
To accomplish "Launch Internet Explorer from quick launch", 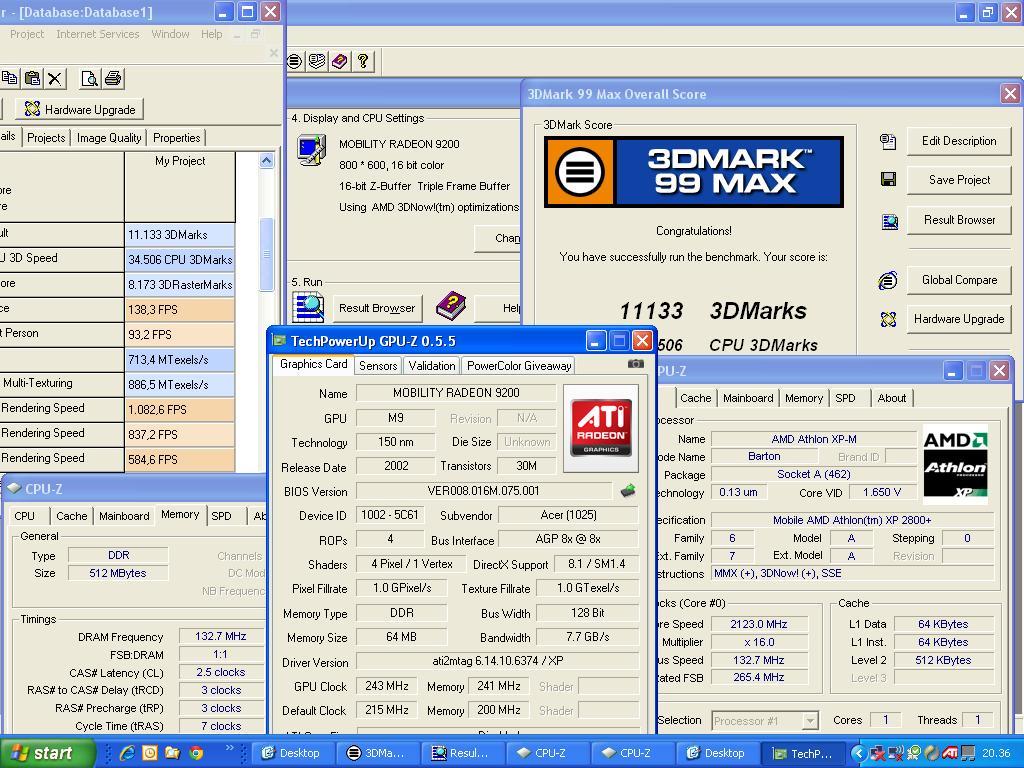I will (127, 753).
